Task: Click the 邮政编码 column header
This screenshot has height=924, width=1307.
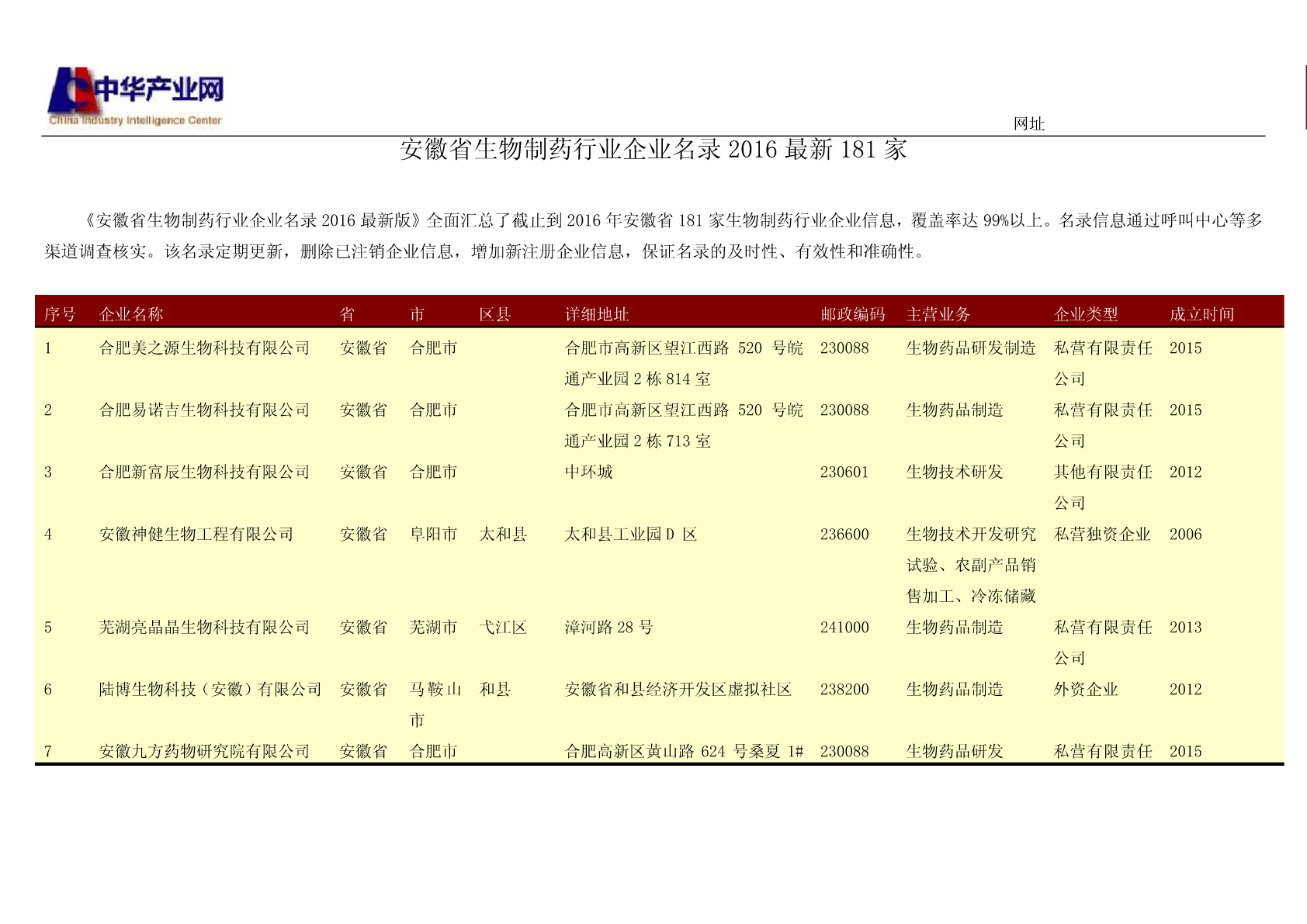Action: pyautogui.click(x=853, y=314)
